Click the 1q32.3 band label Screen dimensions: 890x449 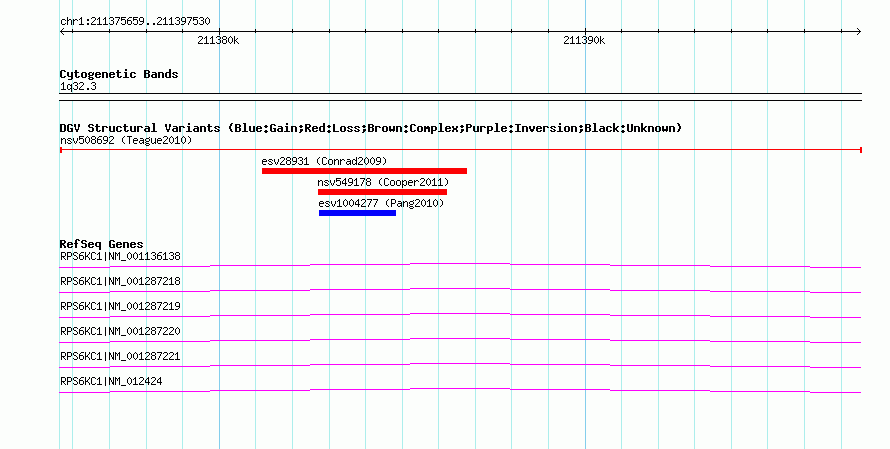(x=78, y=86)
